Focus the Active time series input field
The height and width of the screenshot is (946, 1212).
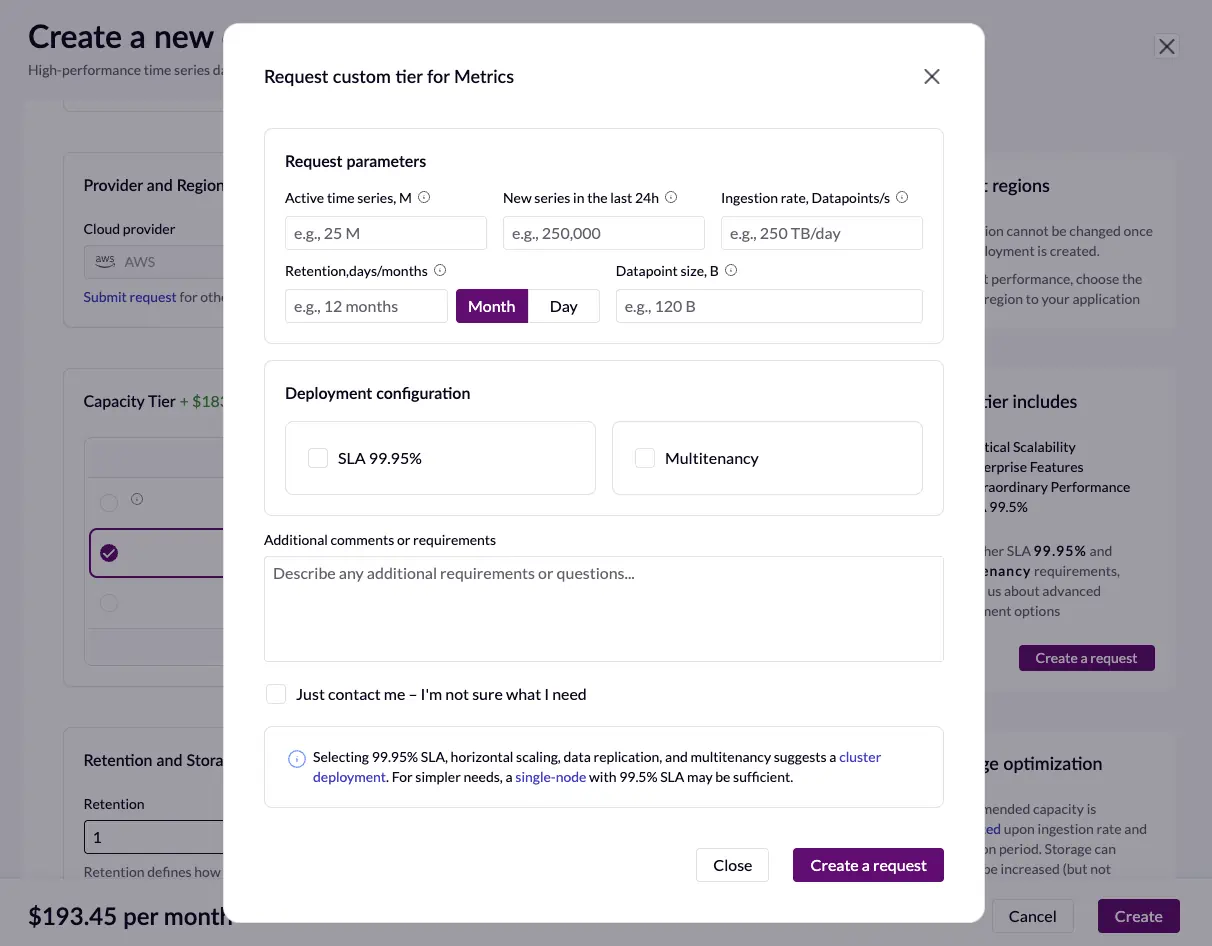(x=385, y=234)
